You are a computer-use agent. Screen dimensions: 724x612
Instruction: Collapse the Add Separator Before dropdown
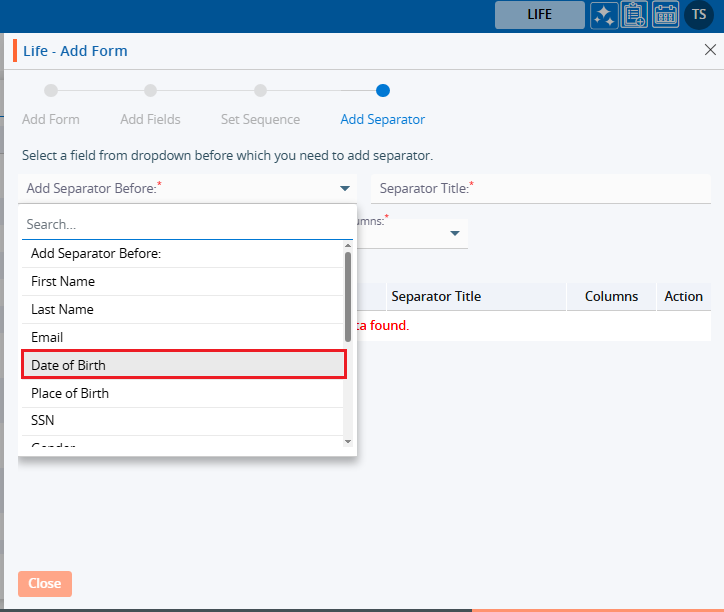point(344,188)
